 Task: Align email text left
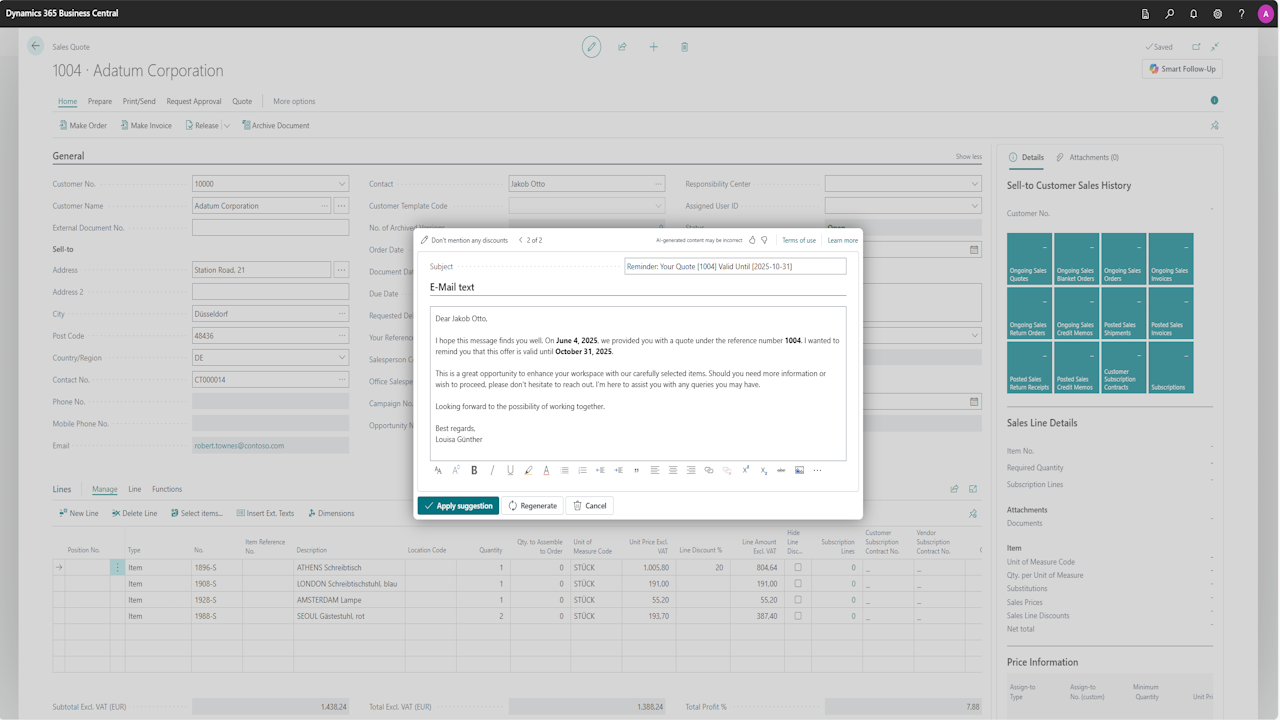coord(655,470)
